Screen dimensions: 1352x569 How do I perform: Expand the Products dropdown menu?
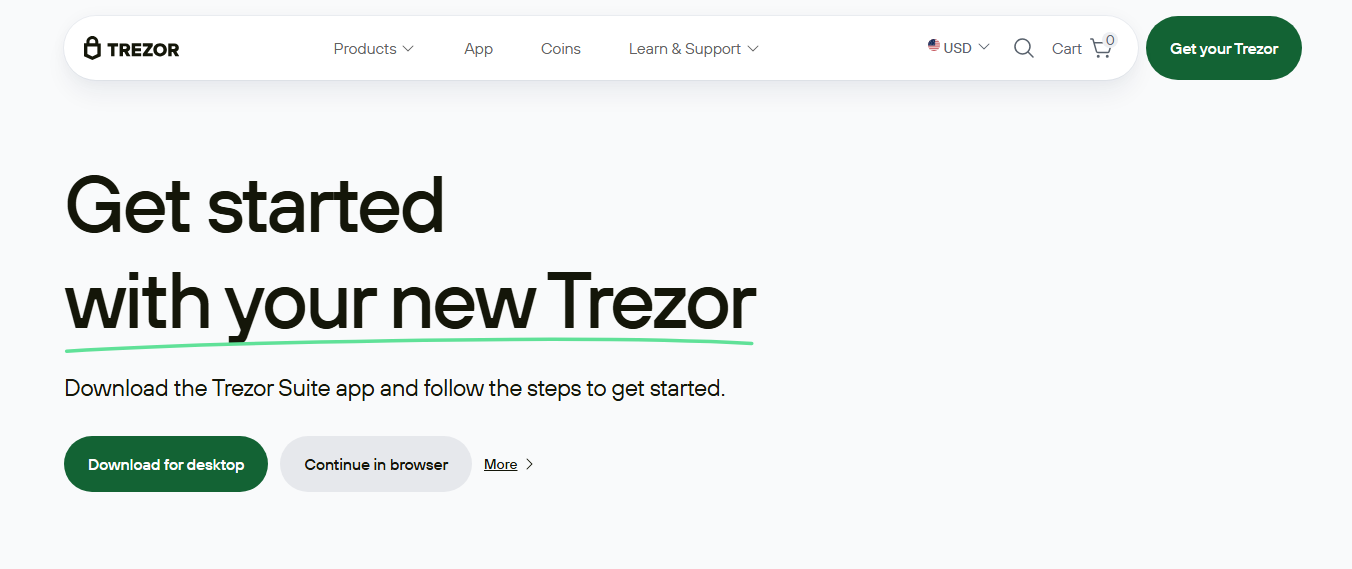tap(373, 48)
